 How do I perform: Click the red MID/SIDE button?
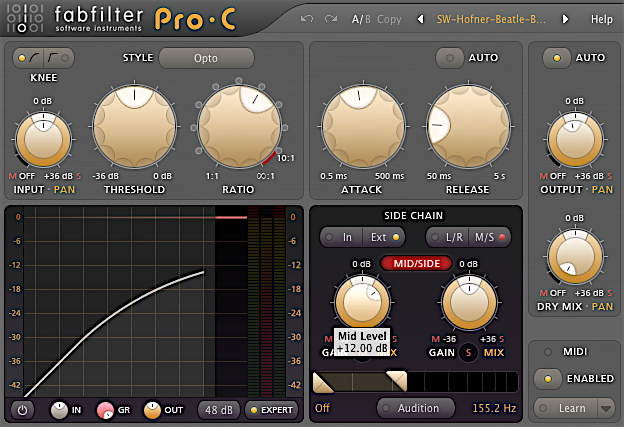pos(416,263)
